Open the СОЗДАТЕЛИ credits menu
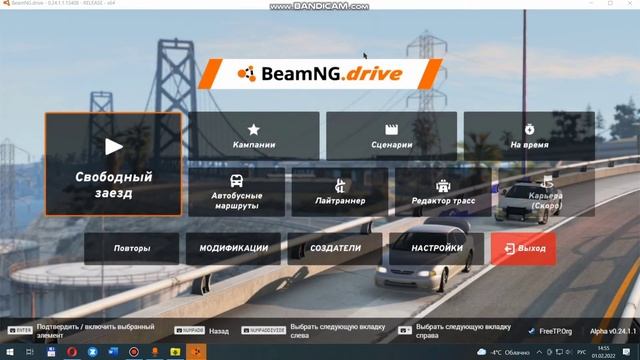Viewport: 640px width, 360px height. pyautogui.click(x=335, y=248)
